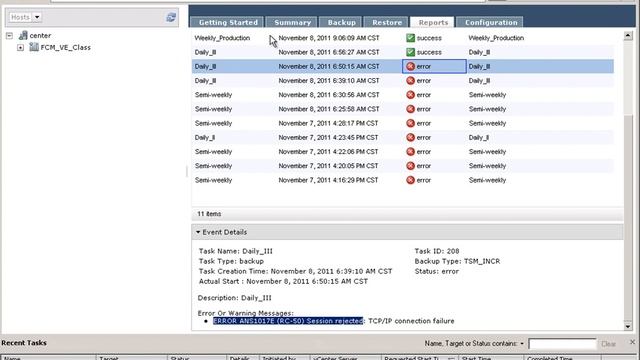The width and height of the screenshot is (640, 360).
Task: Open the Configuration tab
Action: click(491, 22)
